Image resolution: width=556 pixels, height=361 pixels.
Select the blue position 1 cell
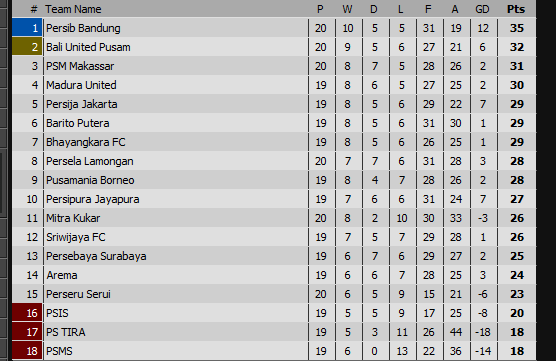tap(27, 28)
